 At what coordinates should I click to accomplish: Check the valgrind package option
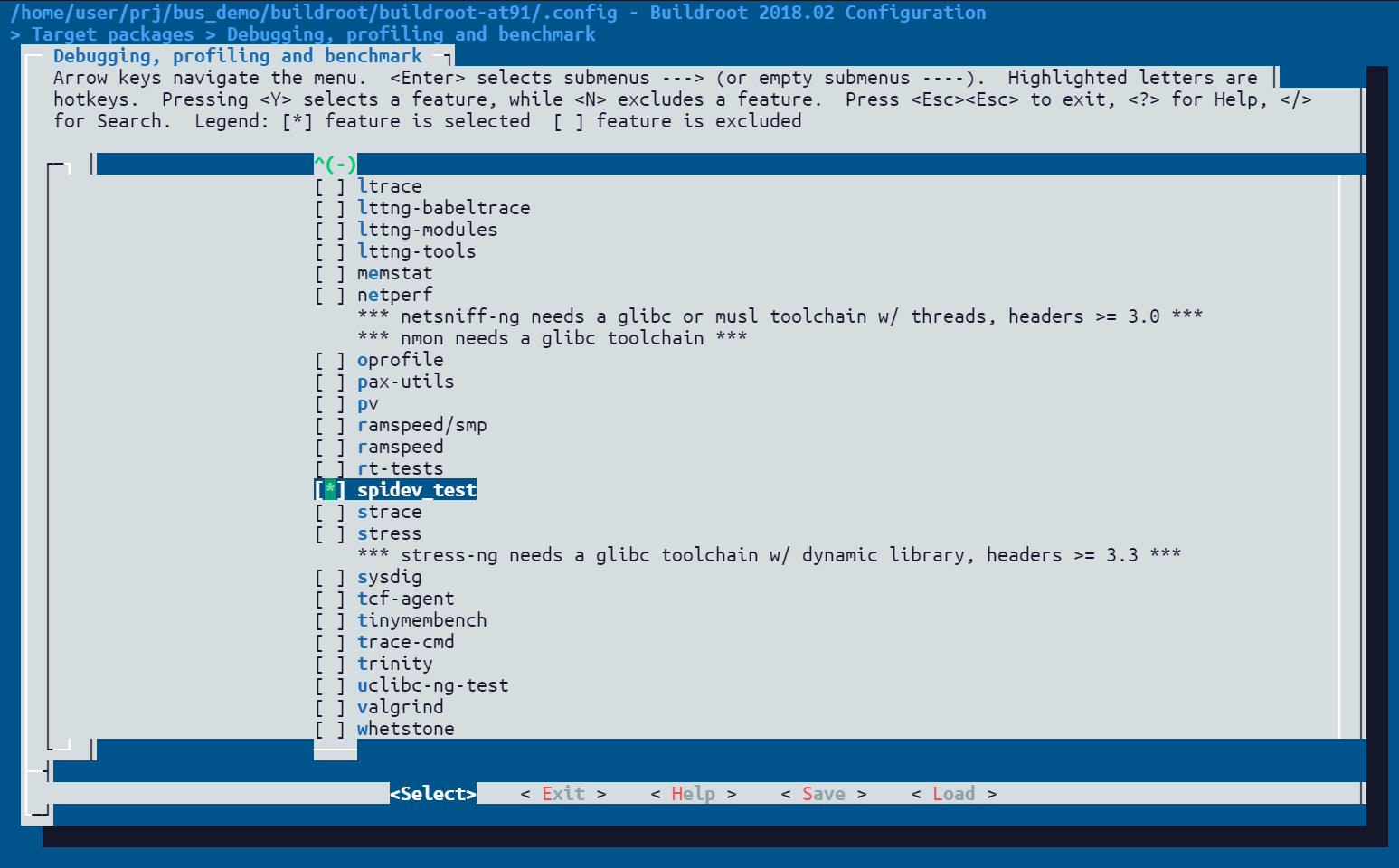tap(330, 707)
